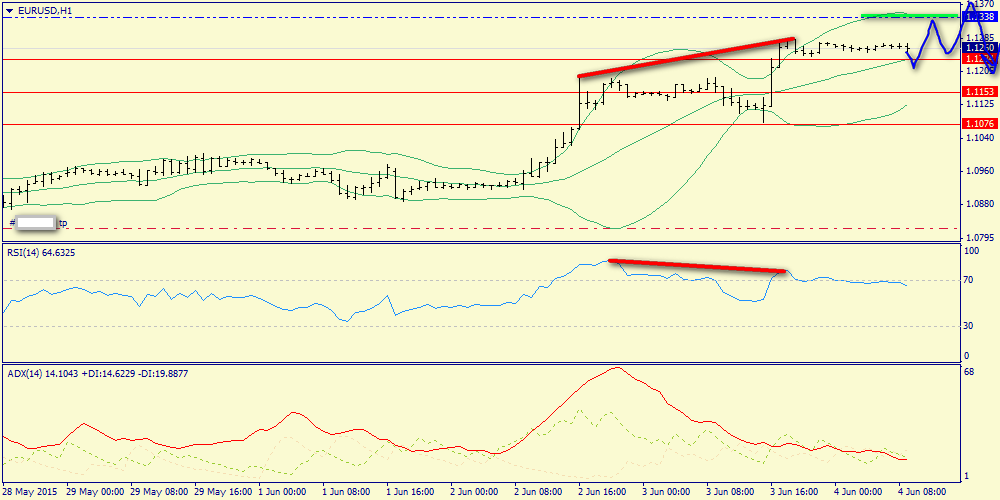
Task: Select the 29 May 08:00 time label
Action: click(x=158, y=492)
